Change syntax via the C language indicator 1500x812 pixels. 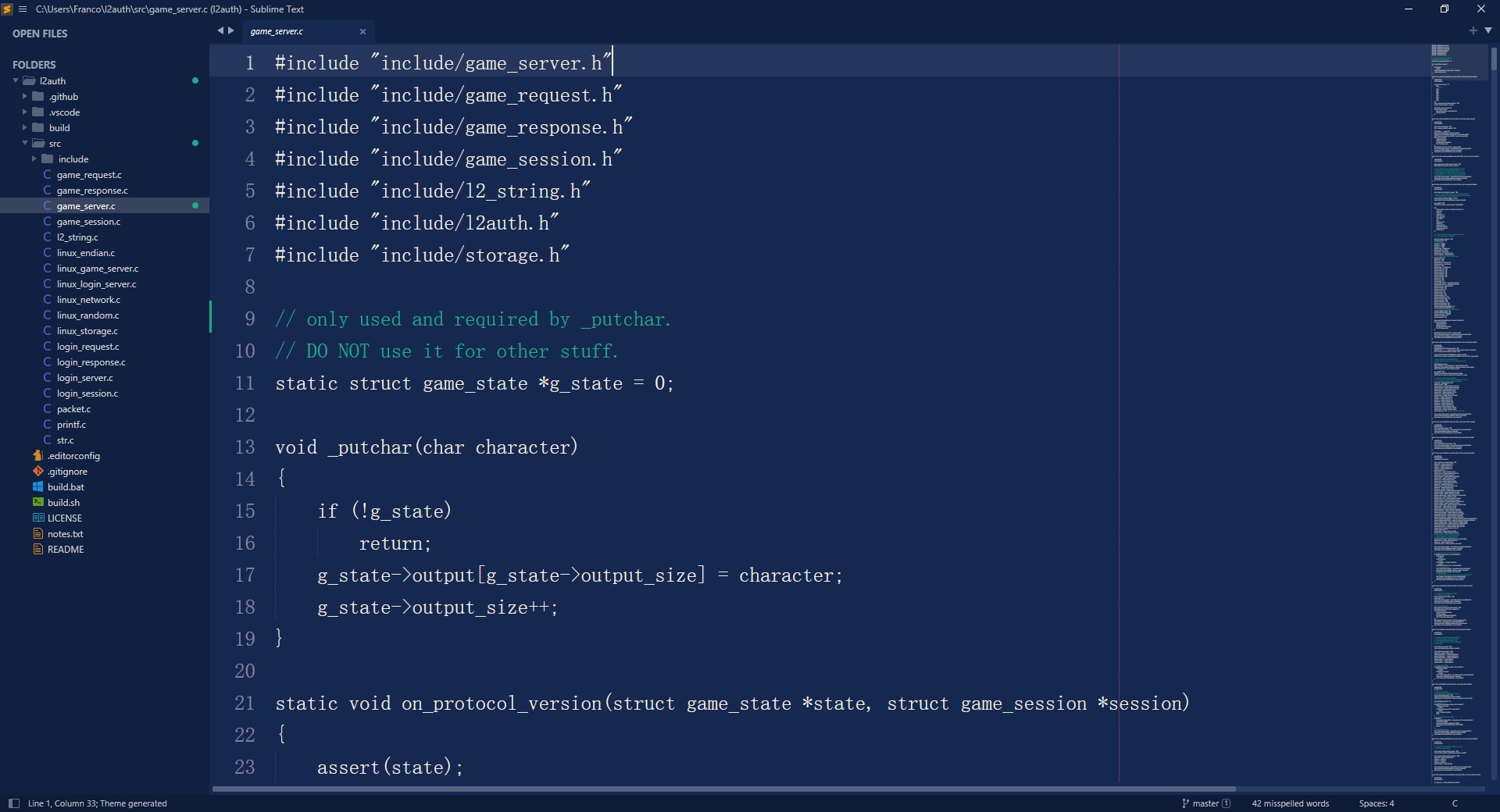coord(1455,803)
